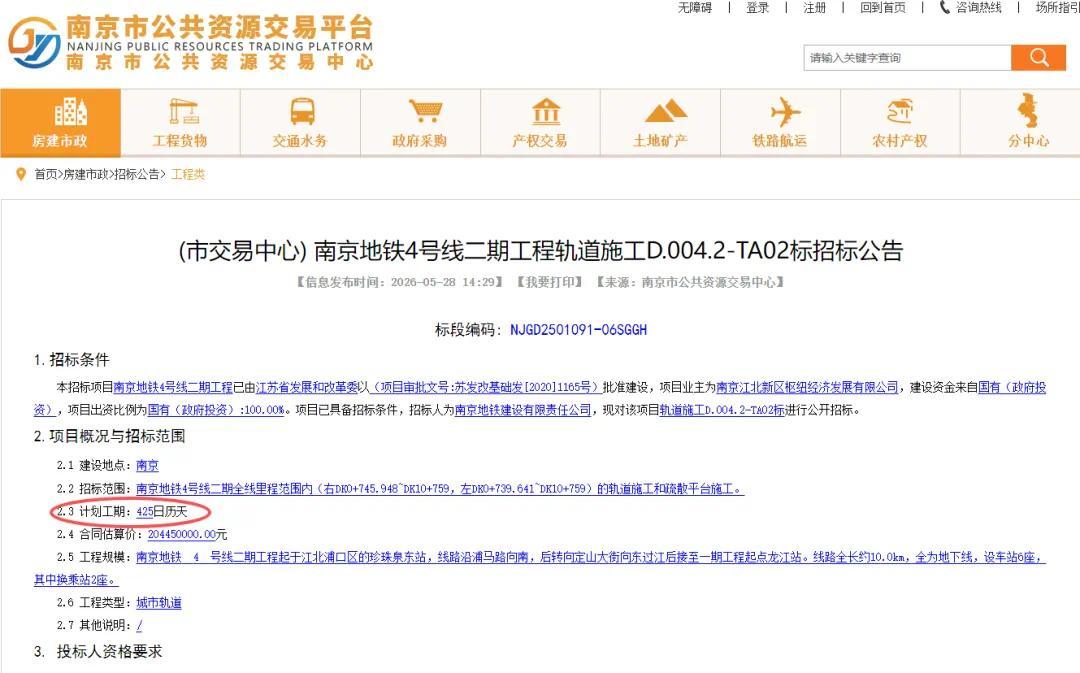Image resolution: width=1080 pixels, height=673 pixels.
Task: Click 无障碍 in the top bar
Action: click(695, 8)
